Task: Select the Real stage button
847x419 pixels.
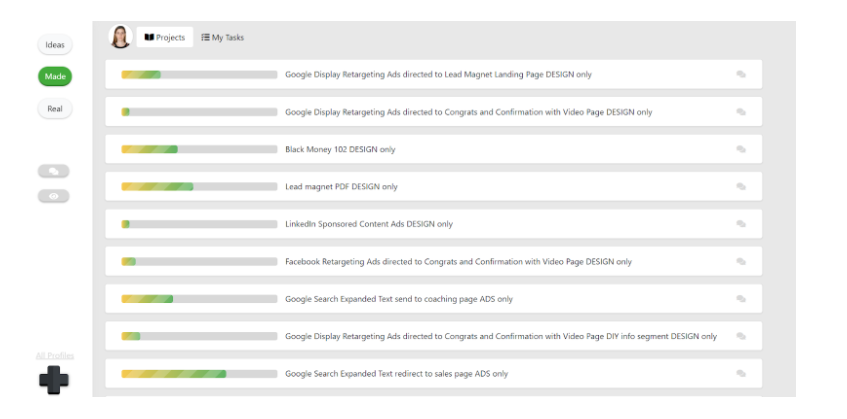Action: point(55,109)
